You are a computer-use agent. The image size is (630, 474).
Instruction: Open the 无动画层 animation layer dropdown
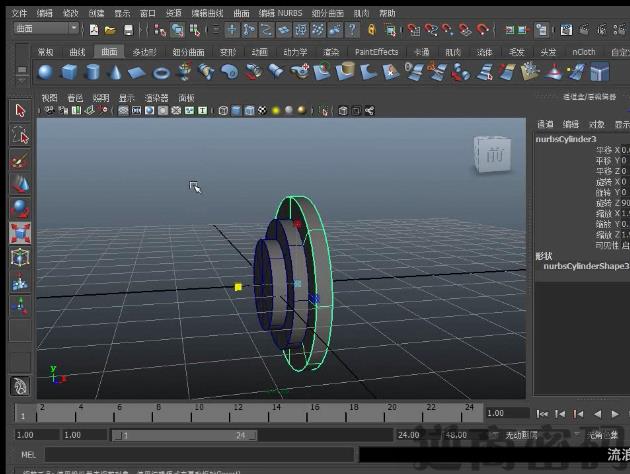tap(519, 435)
